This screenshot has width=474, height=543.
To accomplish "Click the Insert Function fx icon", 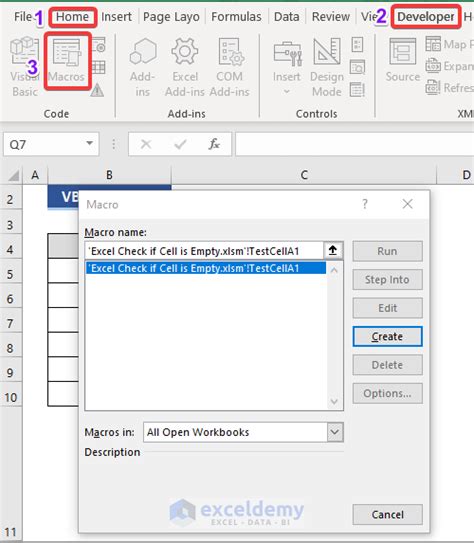I will pos(214,144).
